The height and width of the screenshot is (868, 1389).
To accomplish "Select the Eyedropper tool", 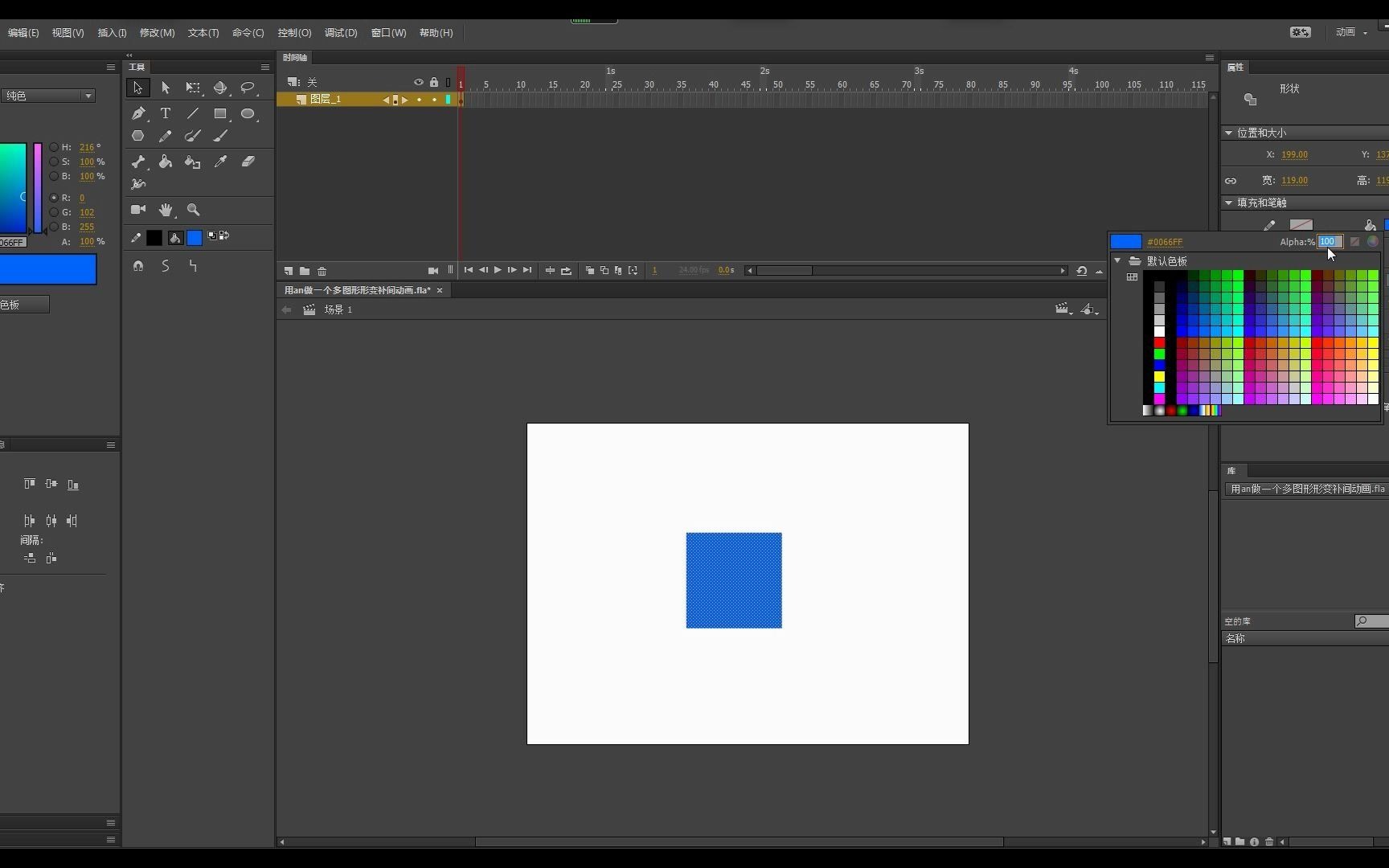I will 220,162.
